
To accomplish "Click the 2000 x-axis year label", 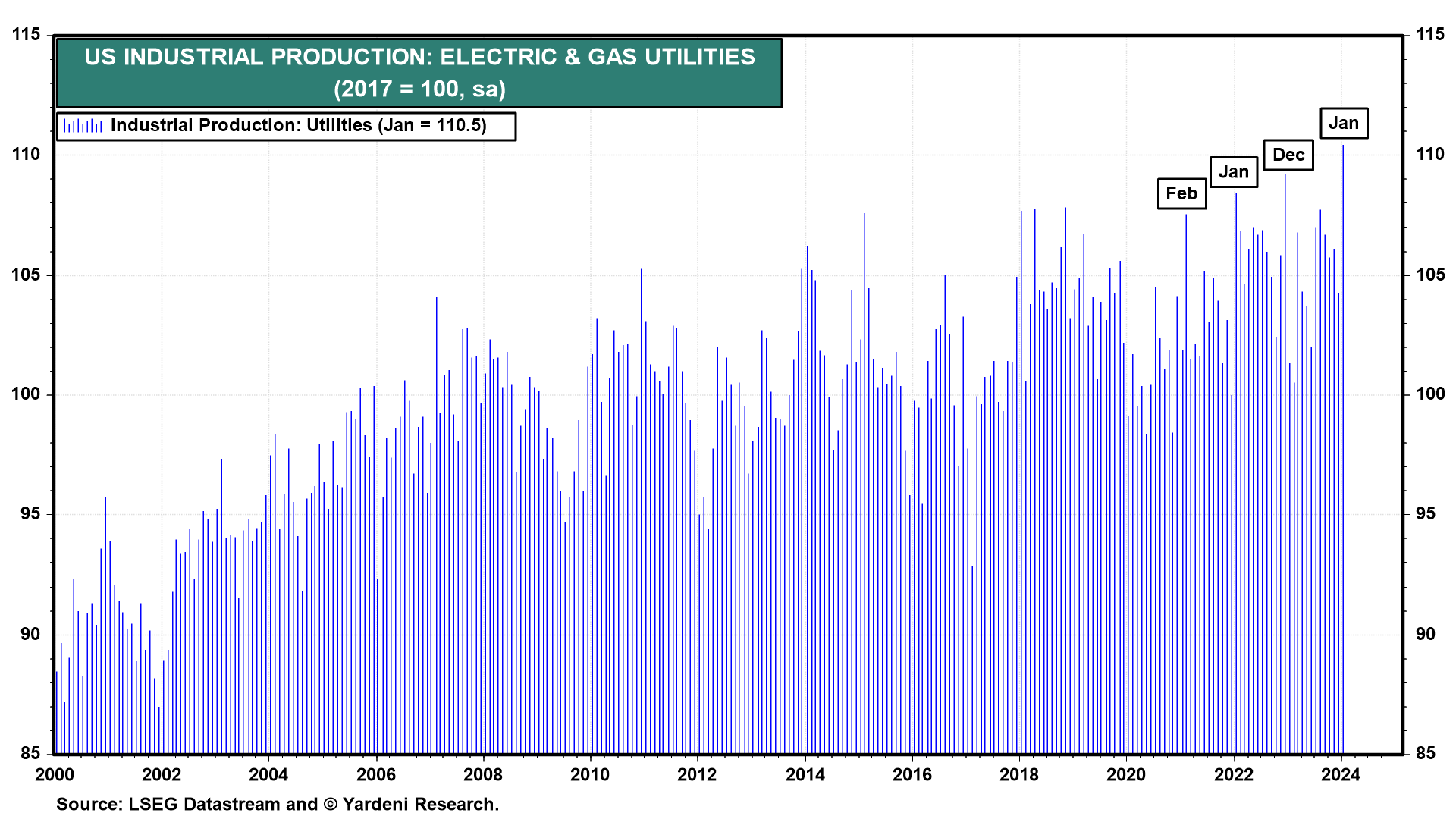I will [55, 774].
